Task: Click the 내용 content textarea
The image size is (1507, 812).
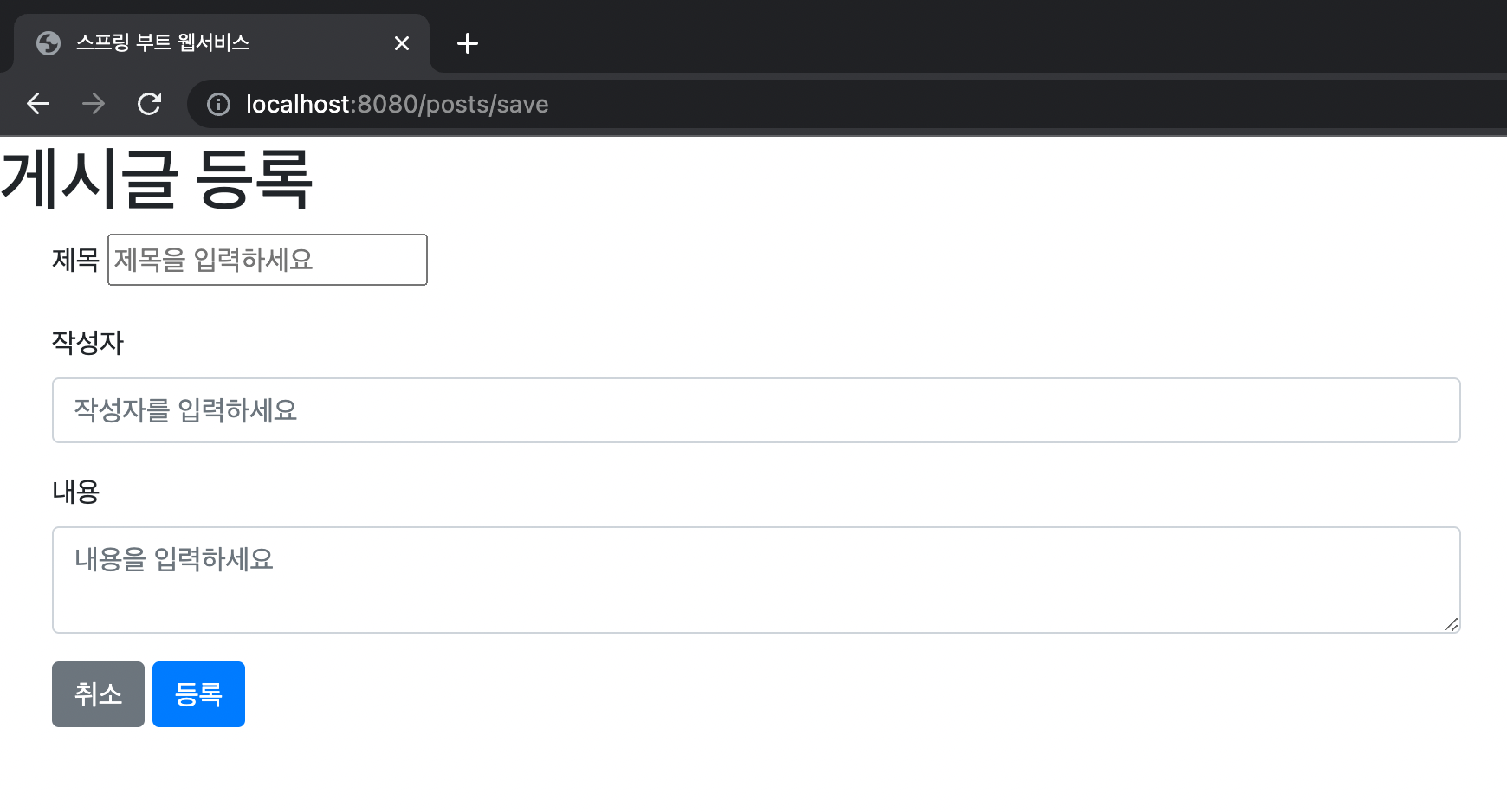Action: click(756, 580)
